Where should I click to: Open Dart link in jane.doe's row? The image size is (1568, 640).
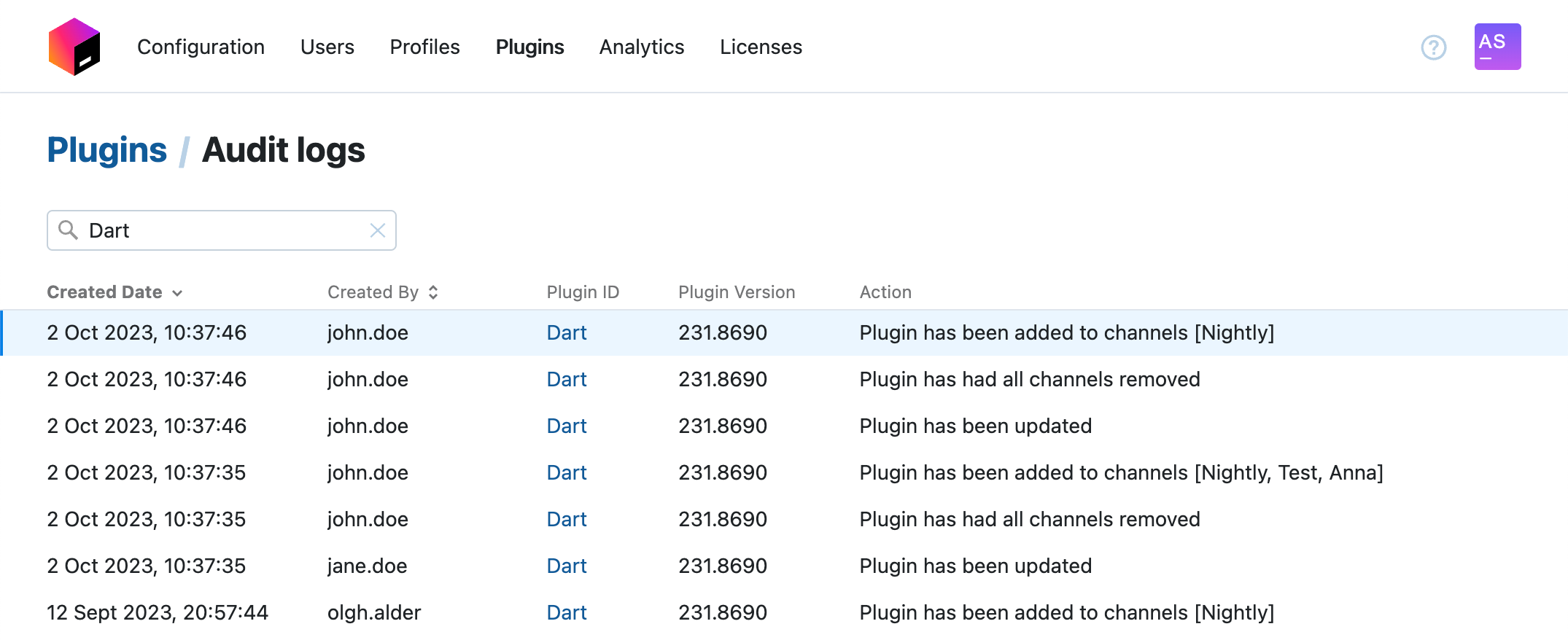[566, 566]
